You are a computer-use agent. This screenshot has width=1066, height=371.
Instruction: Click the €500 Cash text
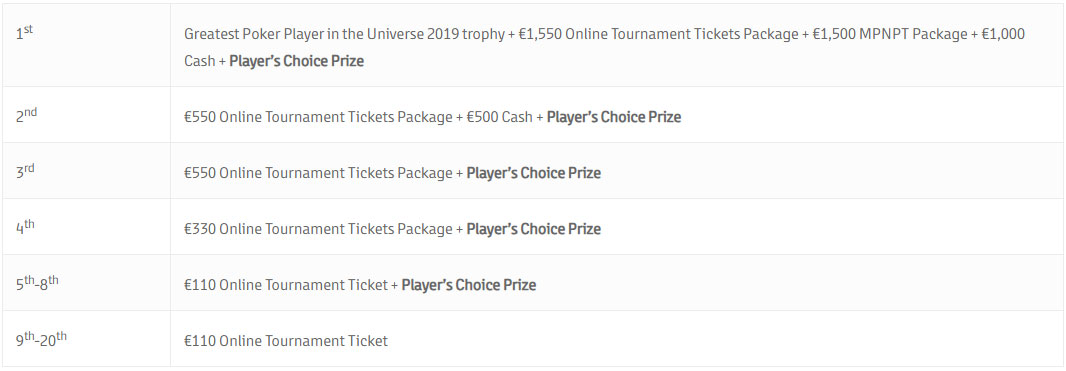500,117
